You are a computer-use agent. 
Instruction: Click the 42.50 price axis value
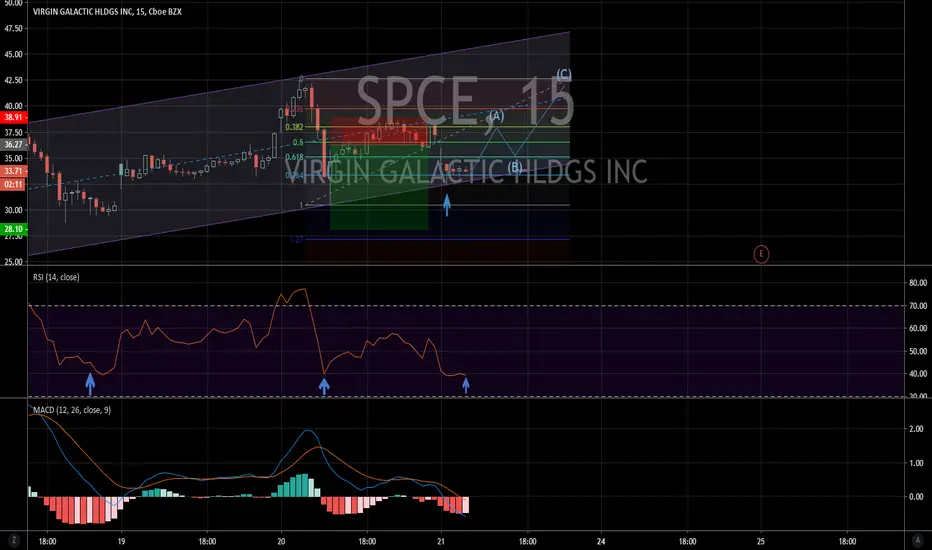pos(13,80)
